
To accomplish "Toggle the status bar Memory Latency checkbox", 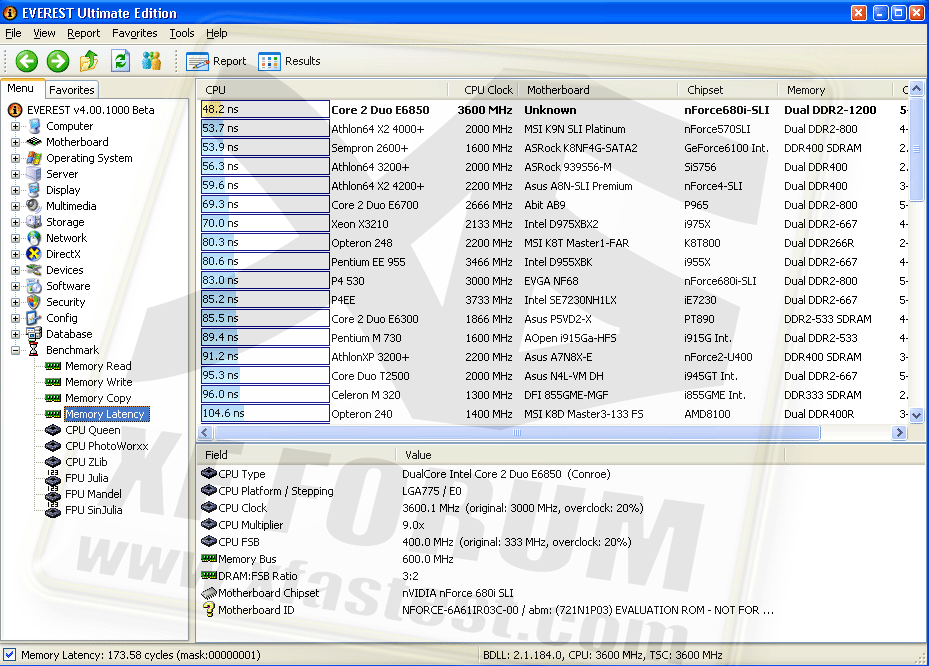I will (x=9, y=654).
